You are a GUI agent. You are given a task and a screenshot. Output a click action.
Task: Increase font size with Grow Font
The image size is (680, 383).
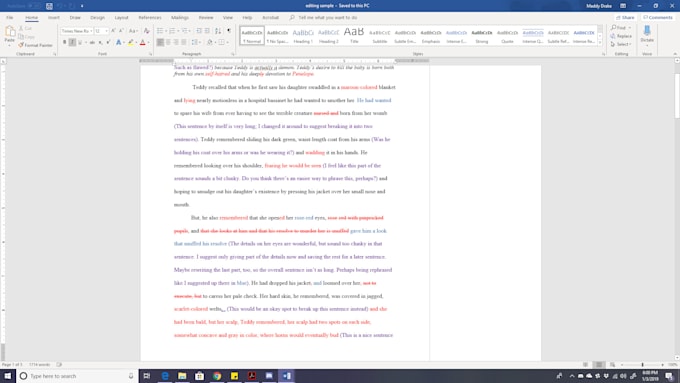pyautogui.click(x=113, y=31)
